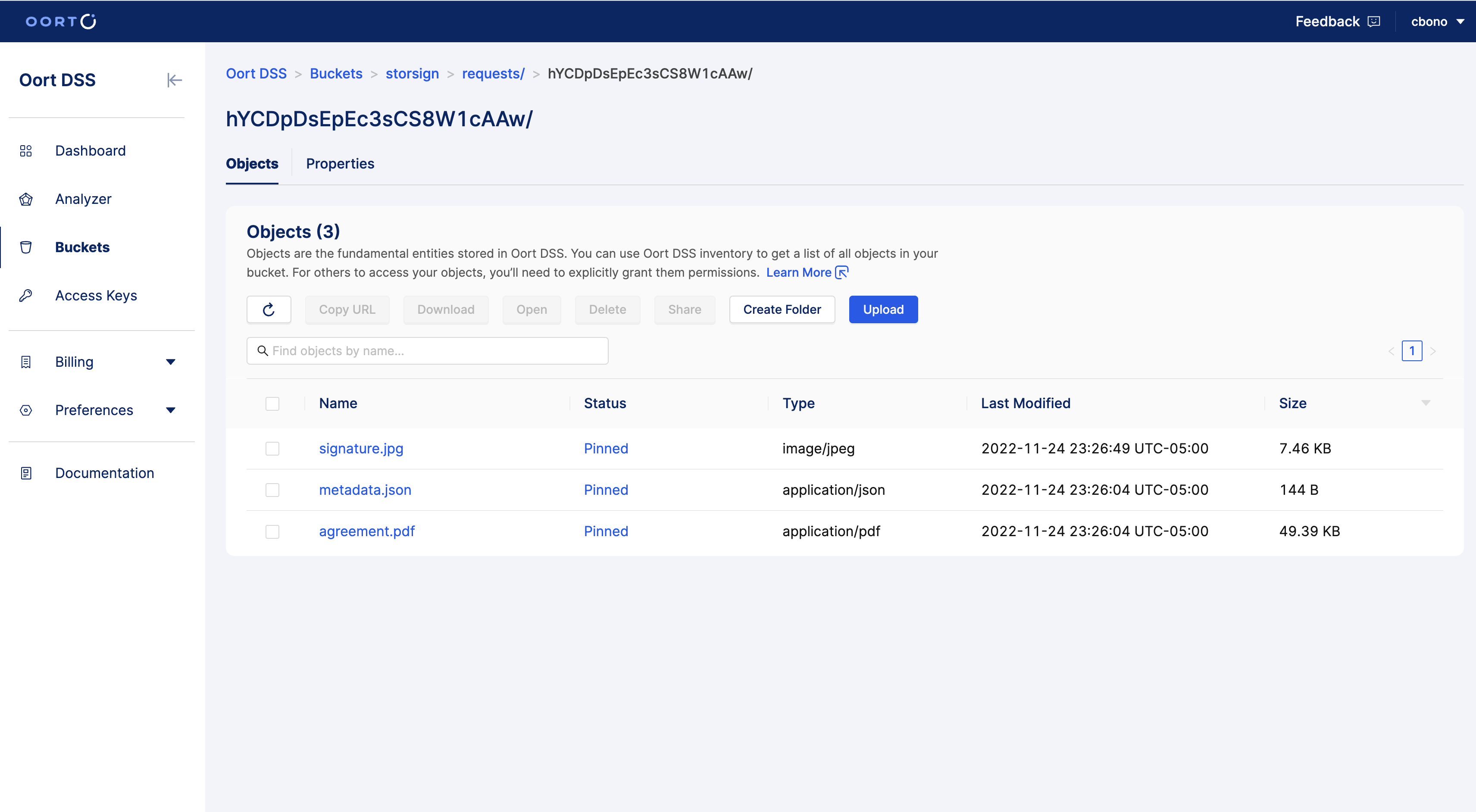Collapse the Oort DSS sidebar arrow icon
The image size is (1476, 812).
pos(174,80)
